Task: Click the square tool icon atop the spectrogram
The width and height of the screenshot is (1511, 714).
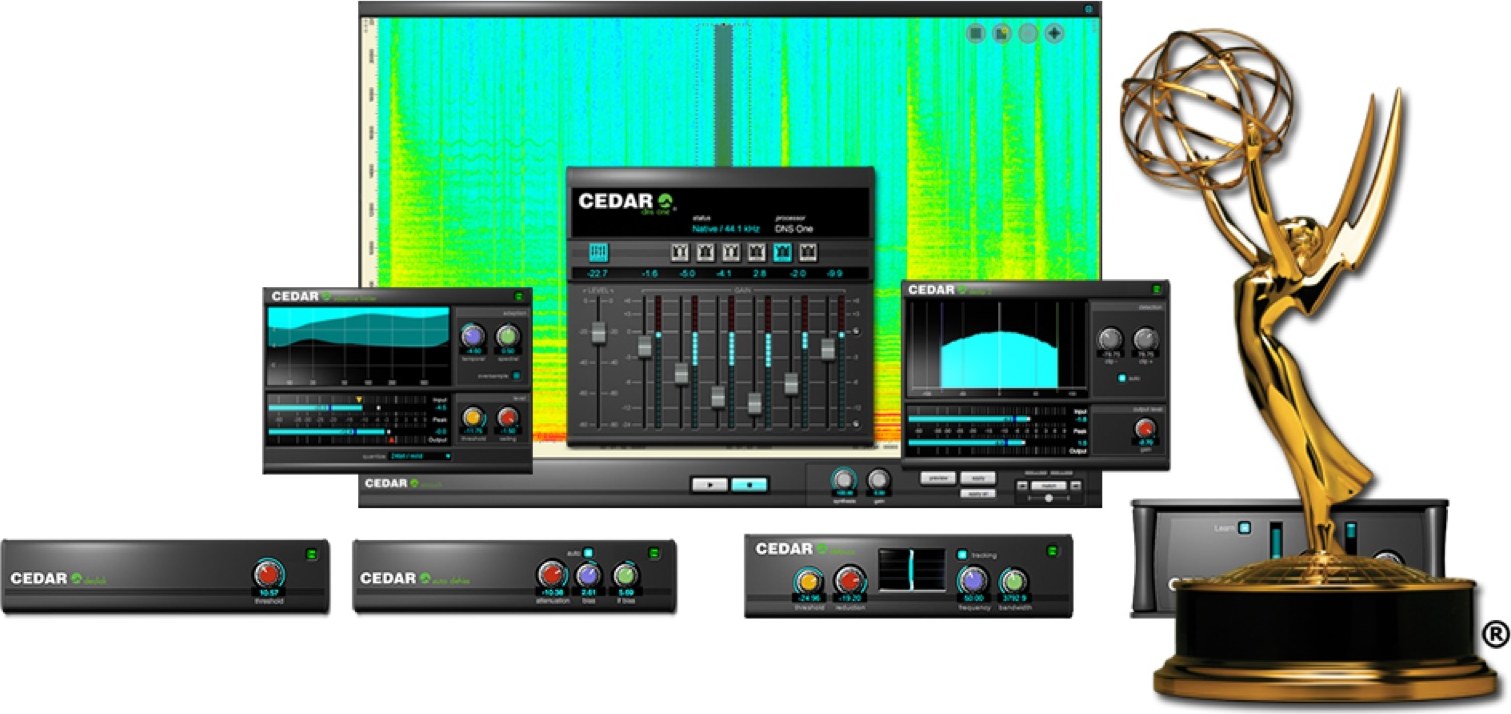Action: click(977, 34)
